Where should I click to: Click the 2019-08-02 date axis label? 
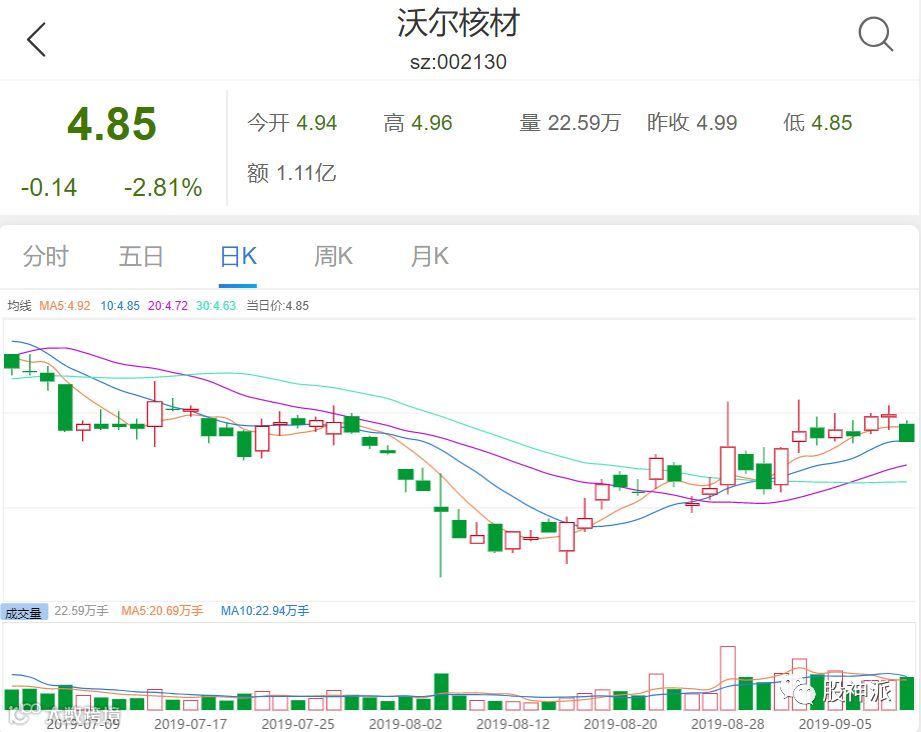405,724
